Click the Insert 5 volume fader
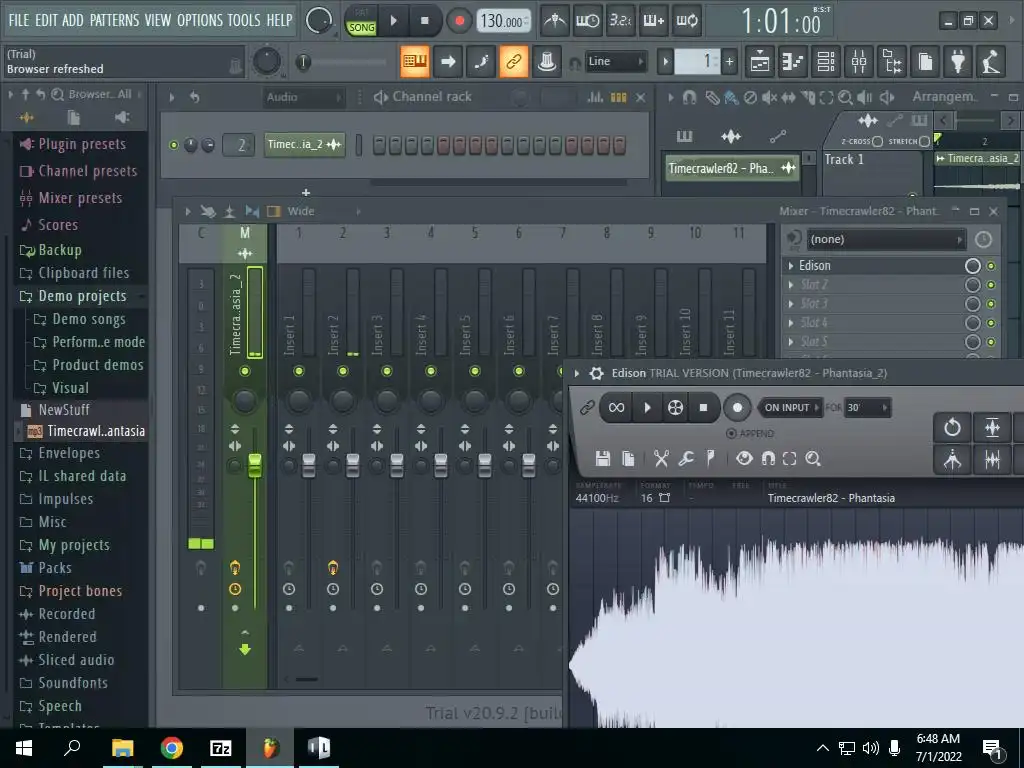1024x768 pixels. point(485,465)
